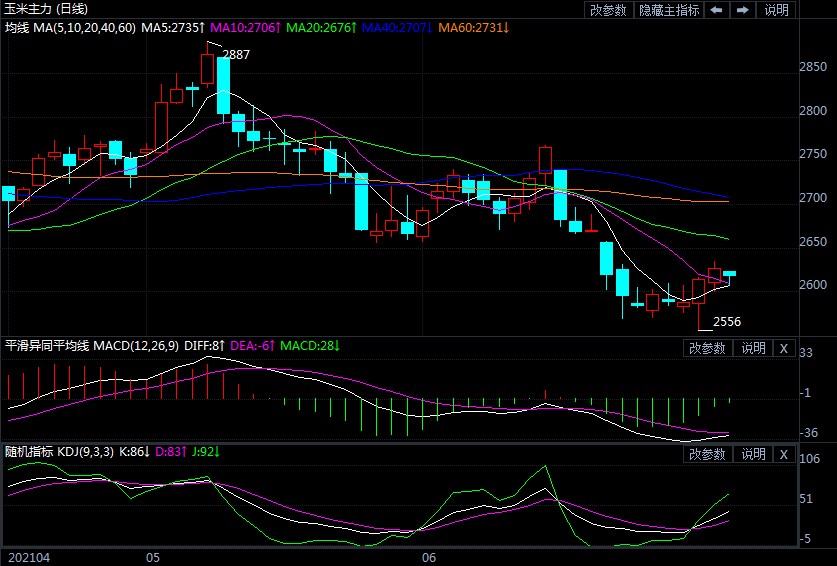
Task: Close the MACD indicator panel
Action: (784, 348)
